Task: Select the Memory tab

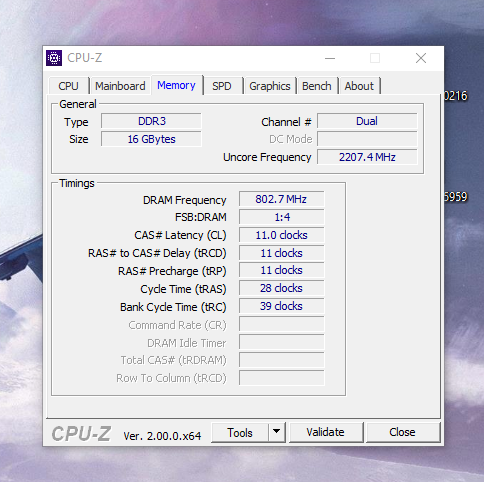Action: click(176, 85)
